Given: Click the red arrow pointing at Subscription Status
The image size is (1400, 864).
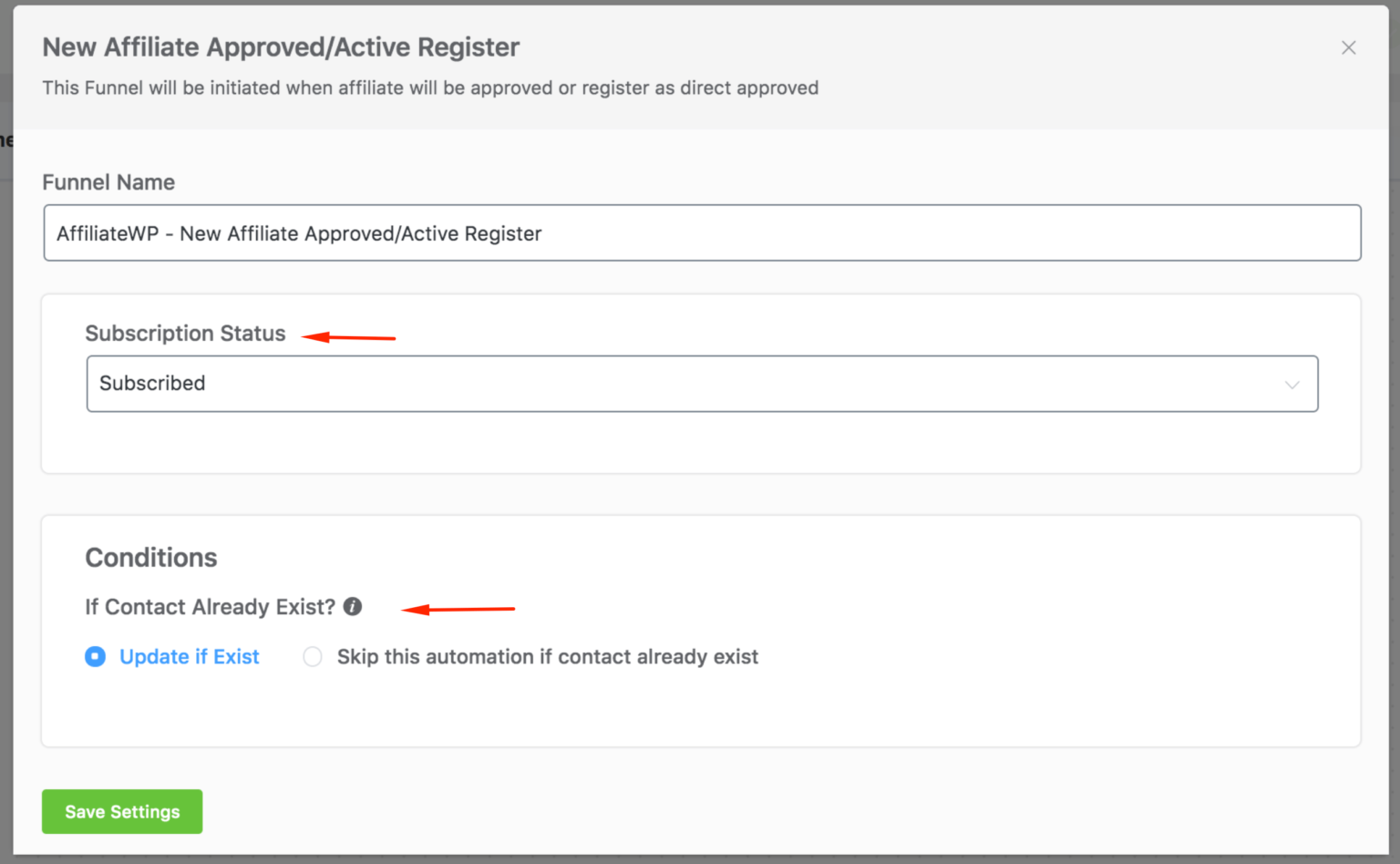Looking at the screenshot, I should point(348,337).
